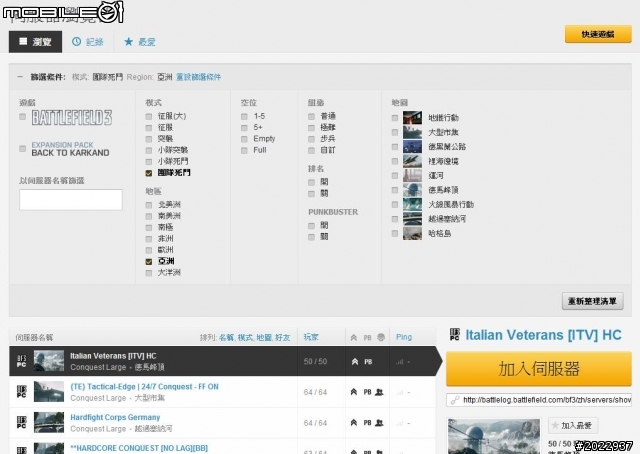Click the PB icon on Hardfight Corps row
This screenshot has height=454, width=640.
tap(367, 423)
